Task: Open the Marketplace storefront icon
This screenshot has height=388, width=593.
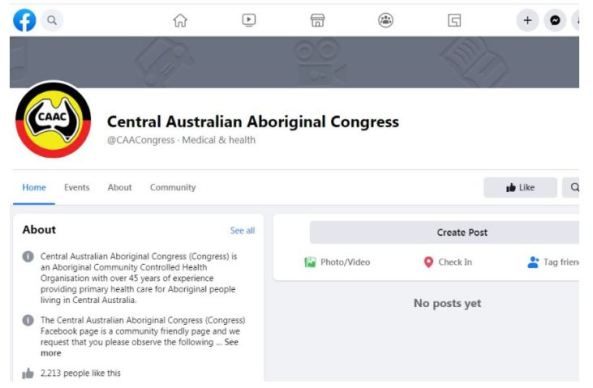Action: [317, 20]
